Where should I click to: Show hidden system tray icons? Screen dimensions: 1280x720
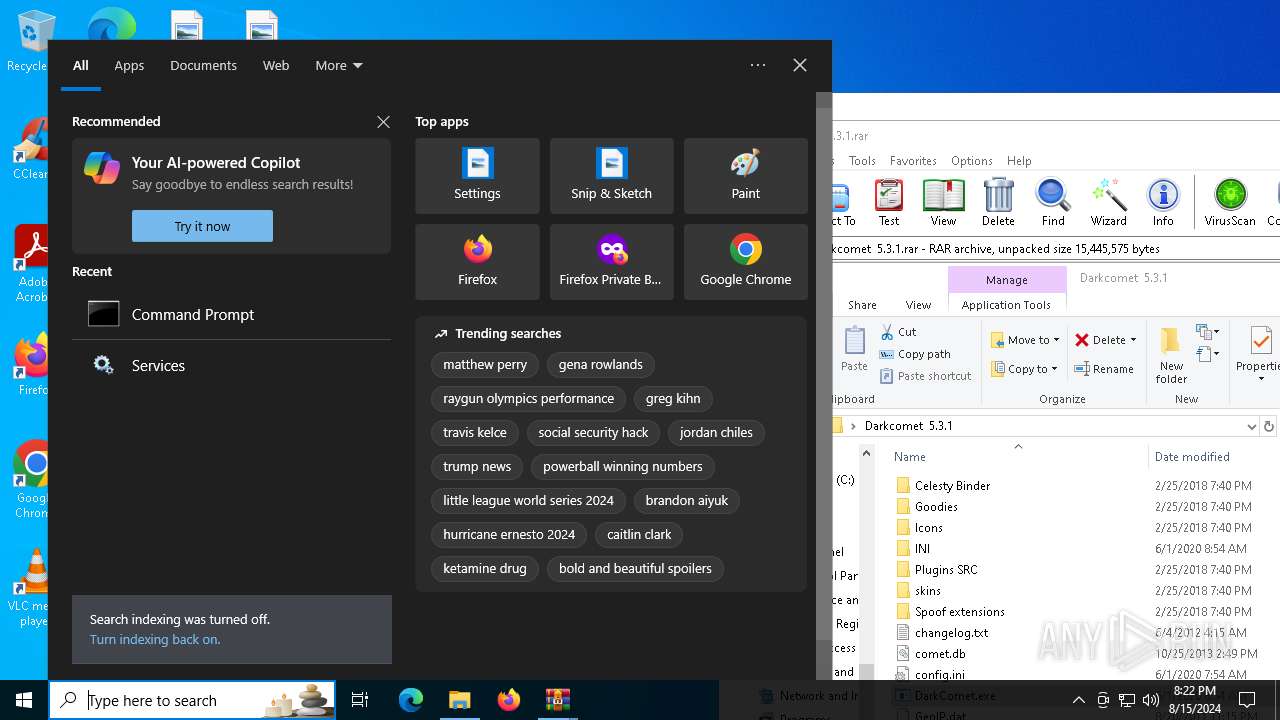[1078, 700]
